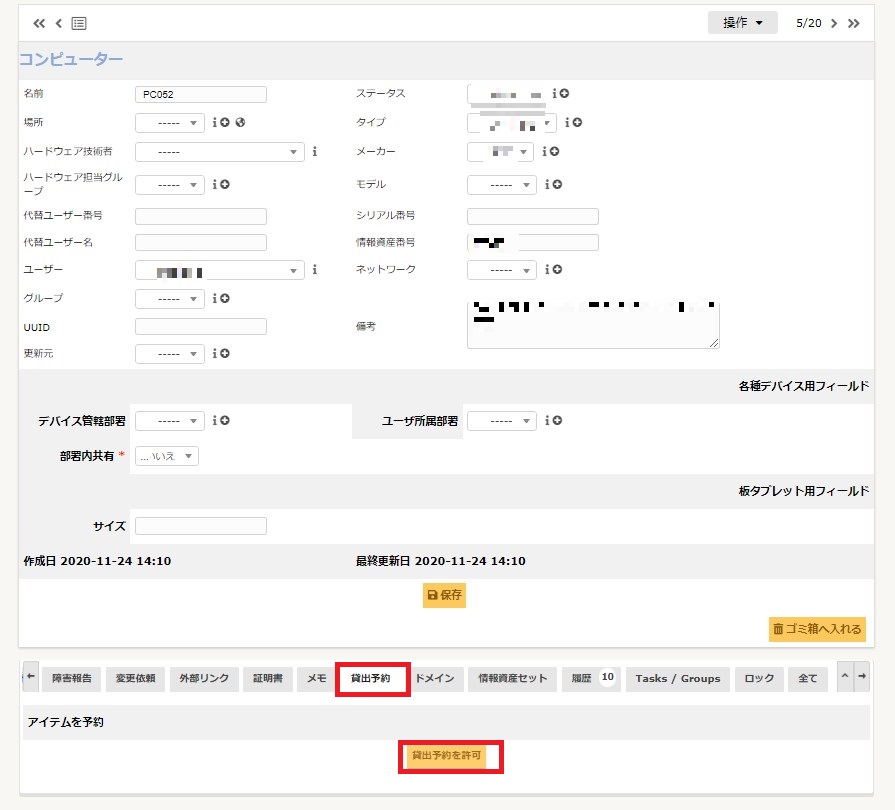Open the 部署内共有 dropdown
The height and width of the screenshot is (810, 895).
166,456
